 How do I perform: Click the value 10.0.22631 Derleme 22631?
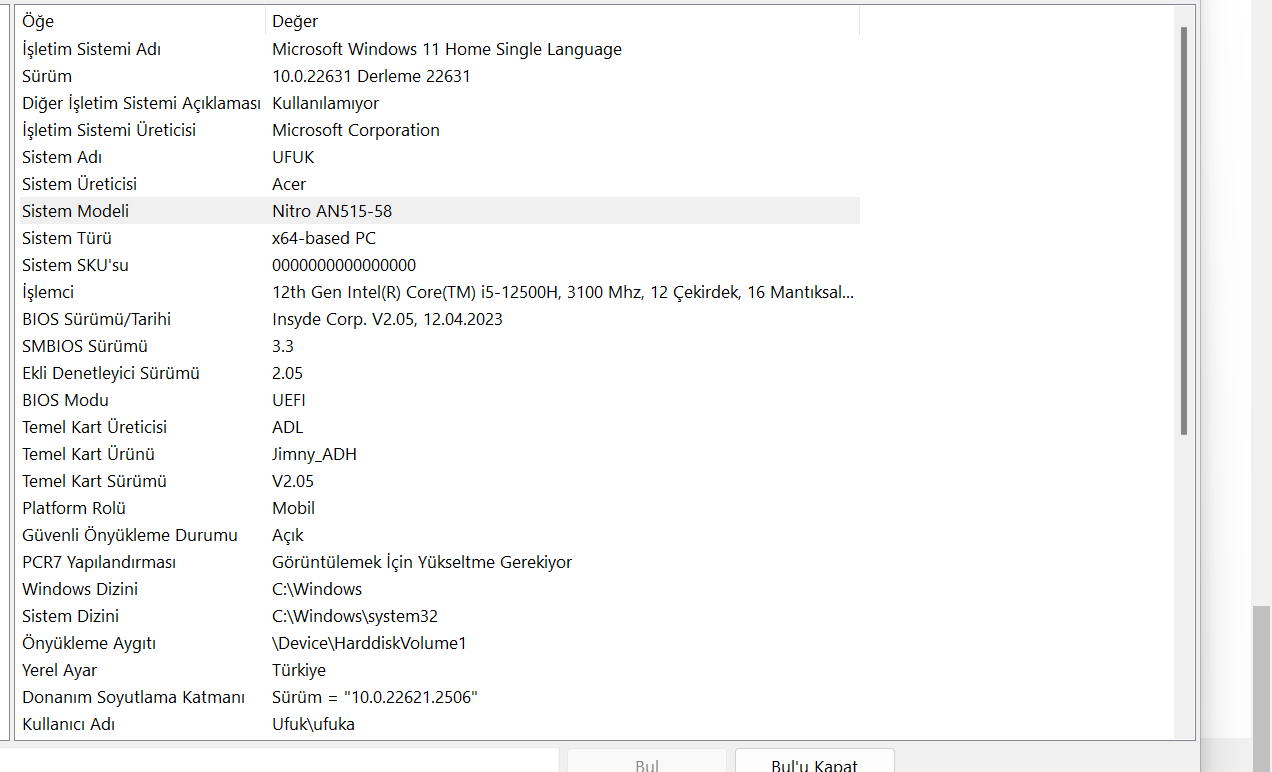(x=371, y=76)
